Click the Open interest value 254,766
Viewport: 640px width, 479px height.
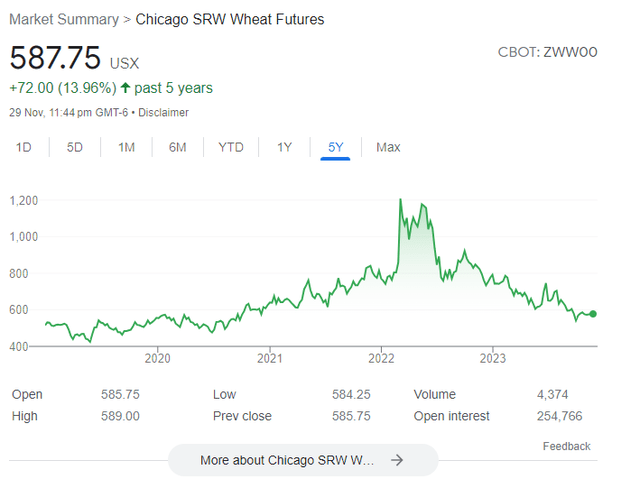click(x=559, y=415)
